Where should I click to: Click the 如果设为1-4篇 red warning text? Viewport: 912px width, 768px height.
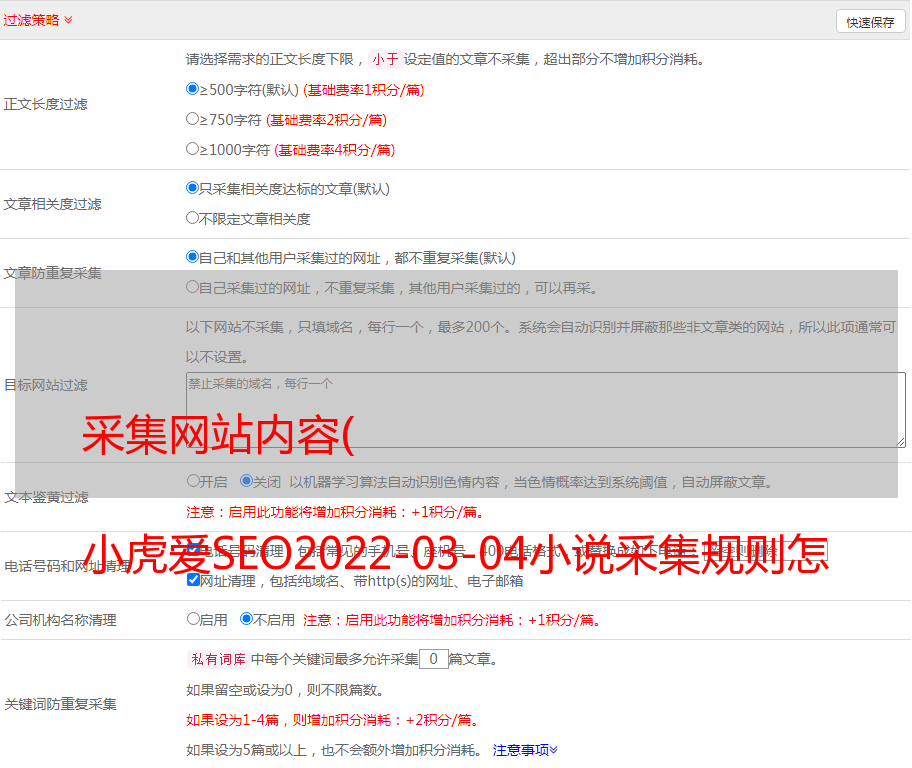[333, 720]
